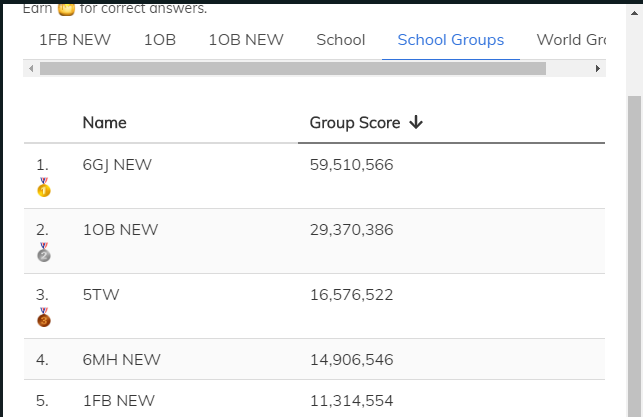
Task: Click the tab bar left scroll arrow
Action: (x=31, y=68)
